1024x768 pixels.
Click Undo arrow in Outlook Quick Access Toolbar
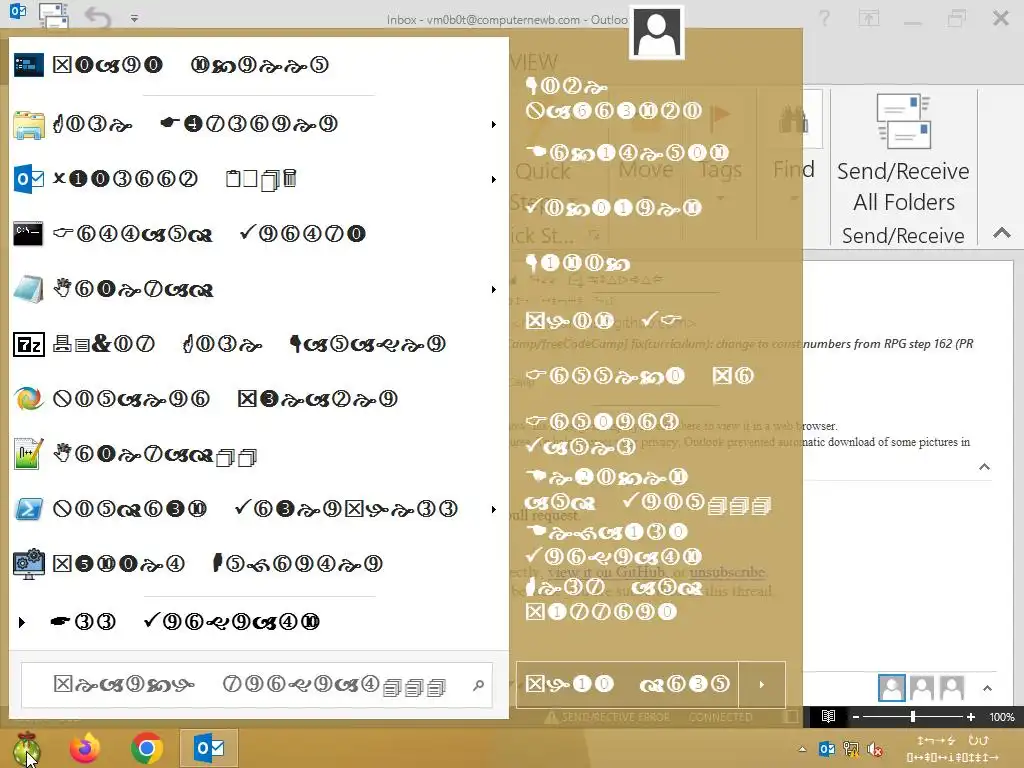tap(97, 18)
